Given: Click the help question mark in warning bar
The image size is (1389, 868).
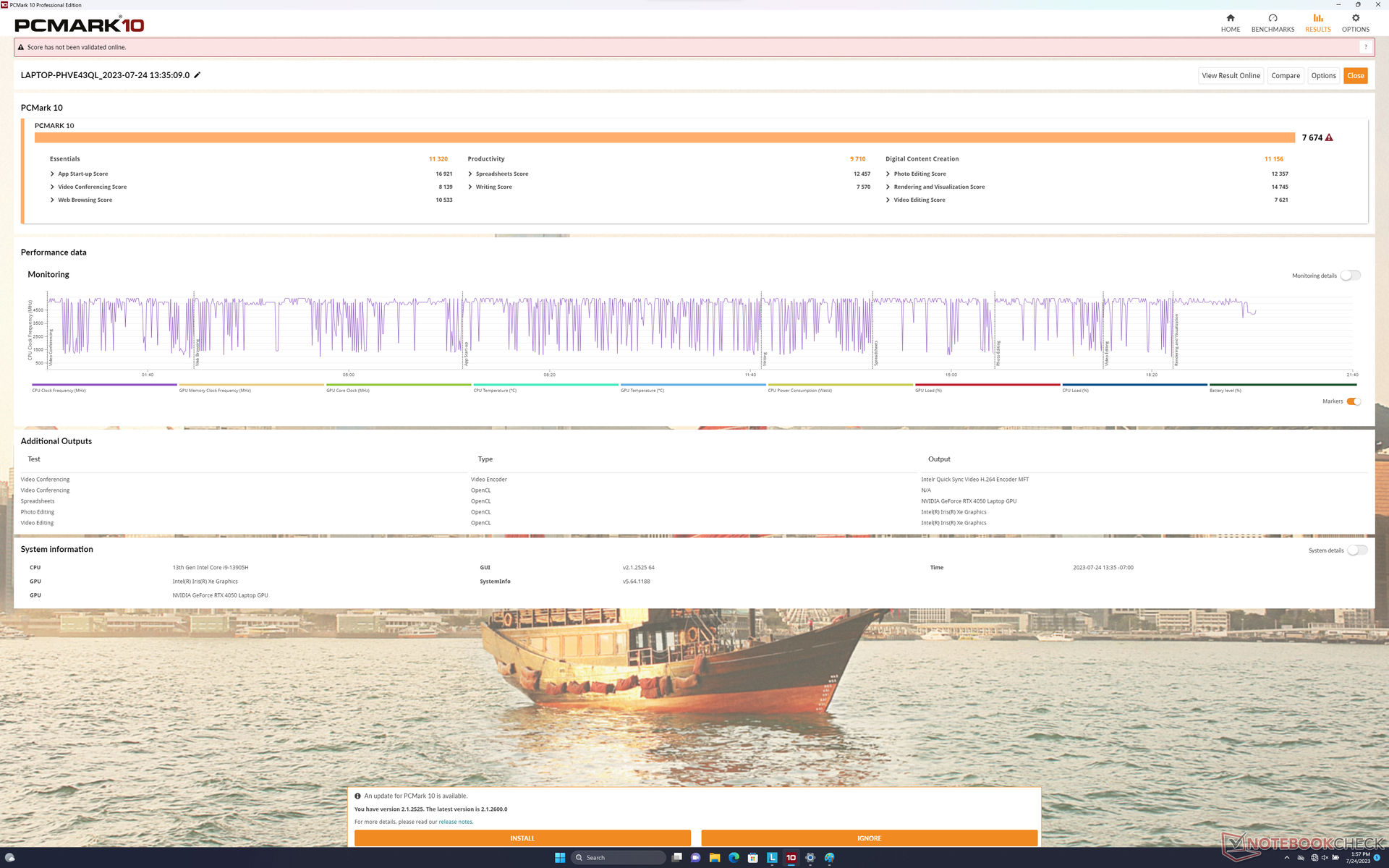Looking at the screenshot, I should pyautogui.click(x=1365, y=47).
